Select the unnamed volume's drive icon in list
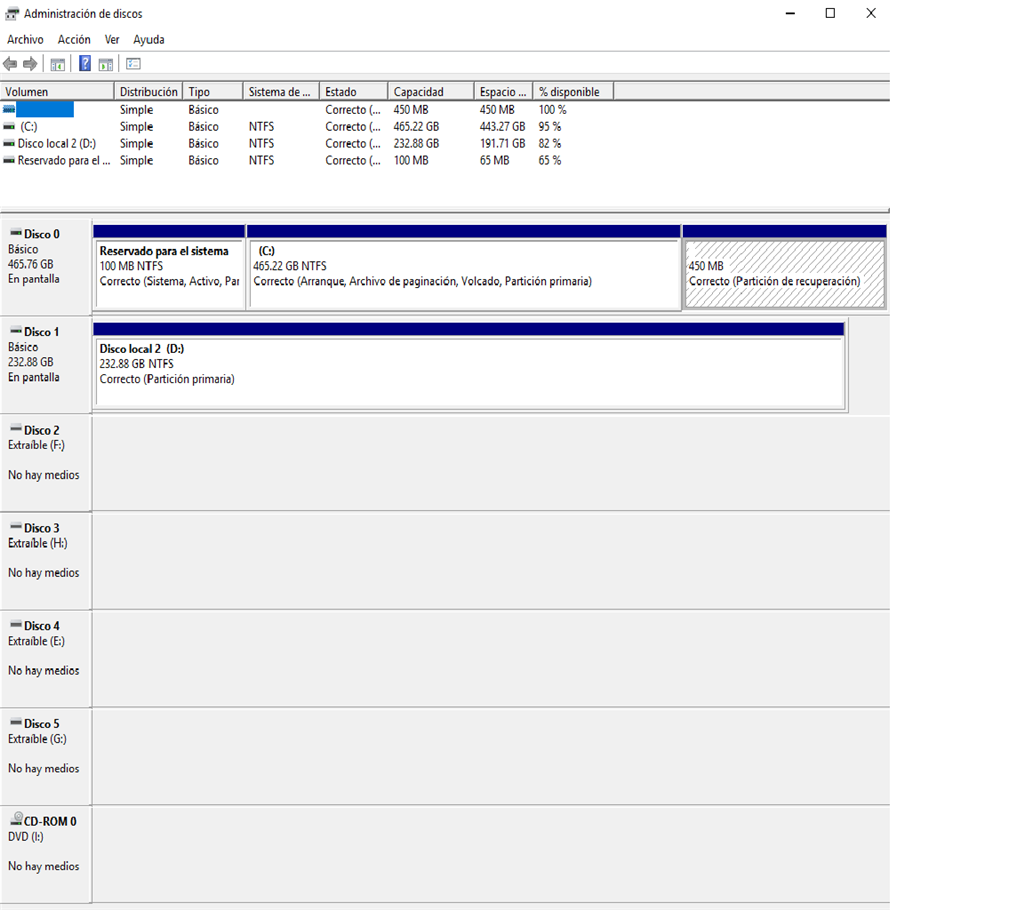Image resolution: width=1024 pixels, height=910 pixels. (8, 110)
